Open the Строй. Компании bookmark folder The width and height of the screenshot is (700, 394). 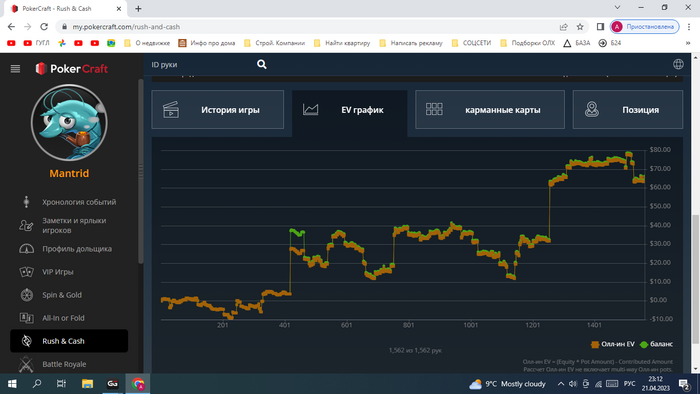click(275, 43)
